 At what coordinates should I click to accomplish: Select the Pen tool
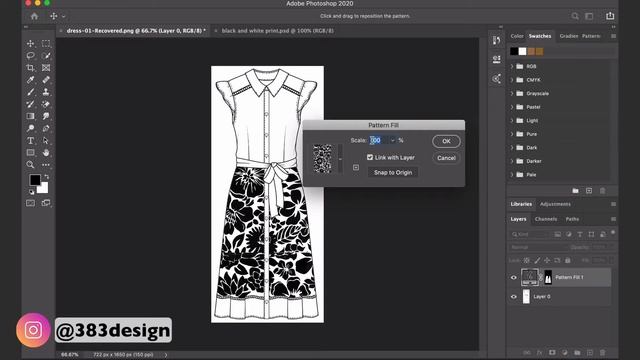(46, 128)
